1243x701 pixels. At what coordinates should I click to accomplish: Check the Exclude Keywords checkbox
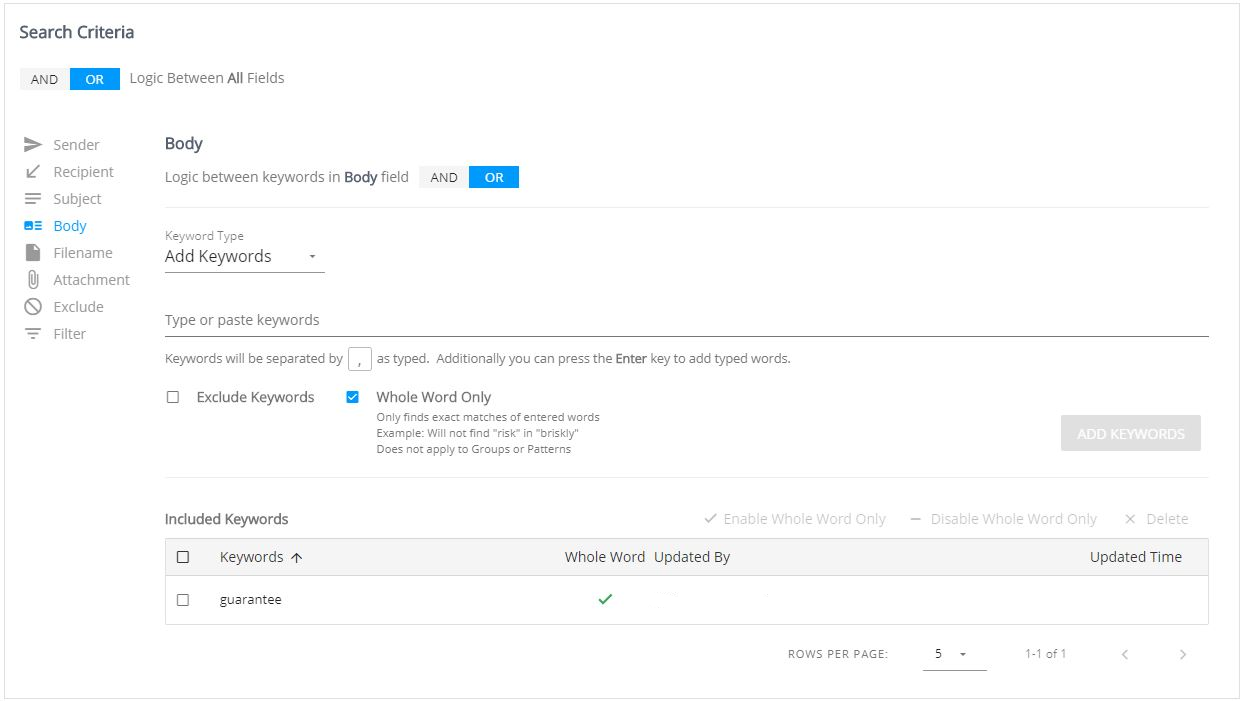(x=173, y=397)
